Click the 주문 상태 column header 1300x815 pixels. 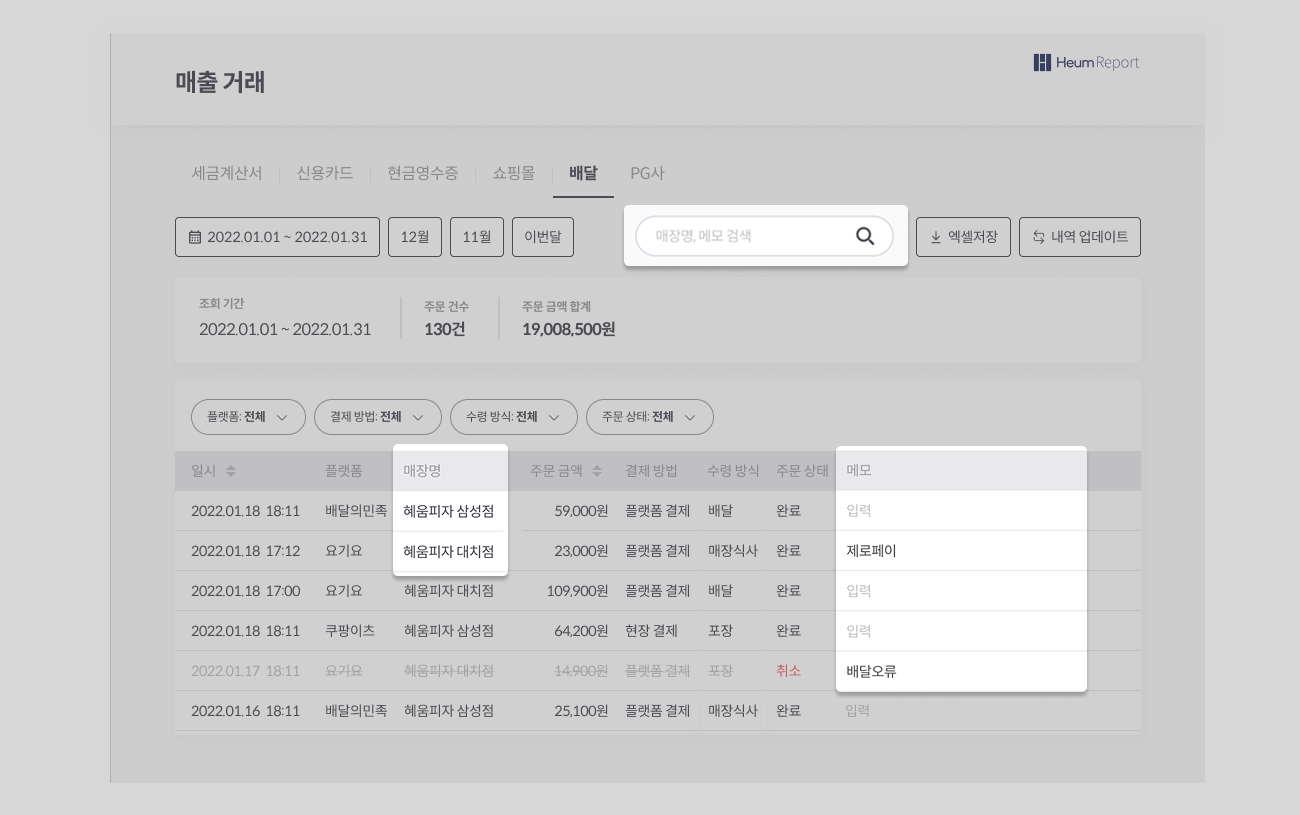click(x=802, y=470)
